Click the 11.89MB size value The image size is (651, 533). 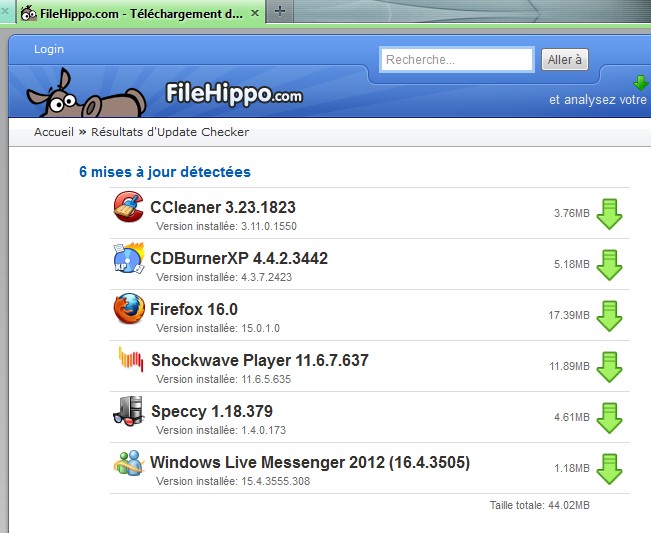tap(570, 367)
